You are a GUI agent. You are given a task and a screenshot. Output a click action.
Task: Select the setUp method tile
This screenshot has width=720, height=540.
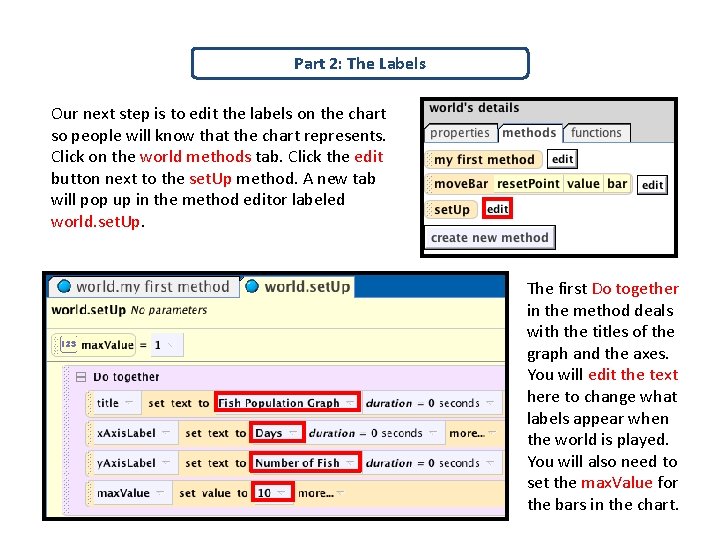452,210
